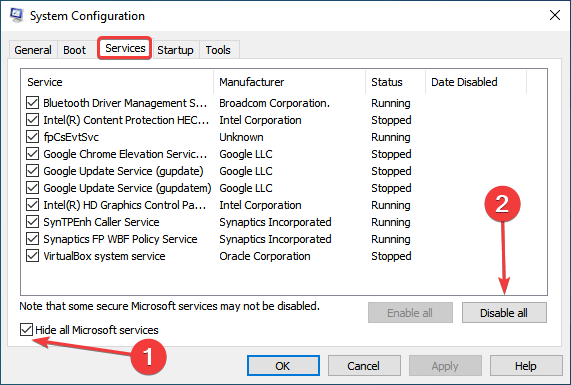
Task: Sort by Date Disabled column header
Action: click(x=476, y=82)
